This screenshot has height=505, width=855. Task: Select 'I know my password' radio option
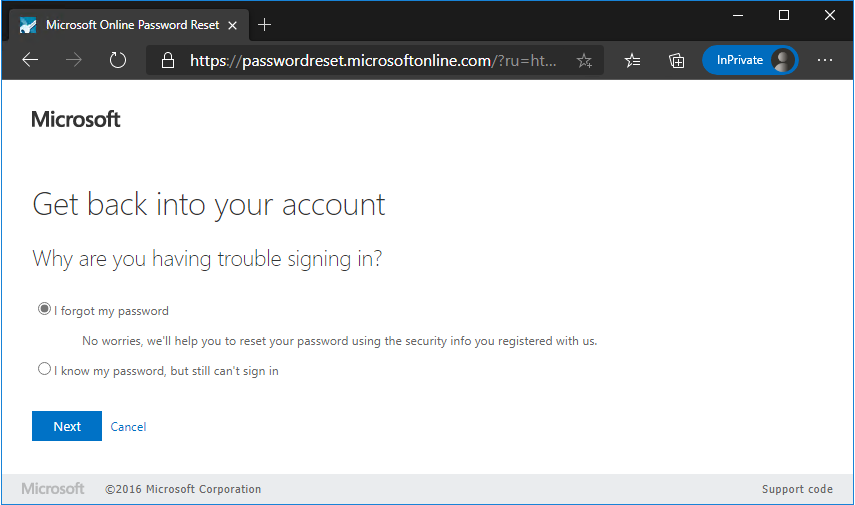point(44,369)
